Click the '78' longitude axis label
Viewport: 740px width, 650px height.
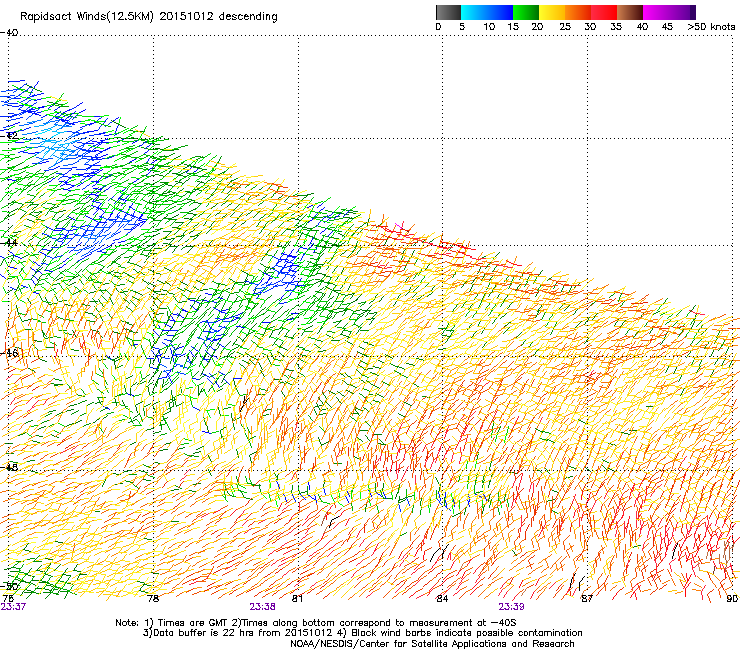(153, 599)
